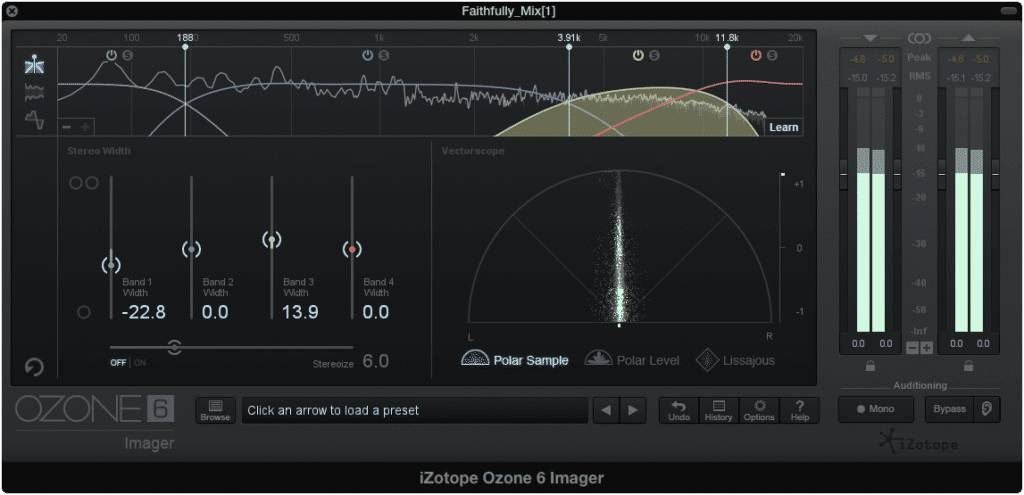The image size is (1024, 495).
Task: Click the input gain lock icon
Action: click(x=870, y=366)
